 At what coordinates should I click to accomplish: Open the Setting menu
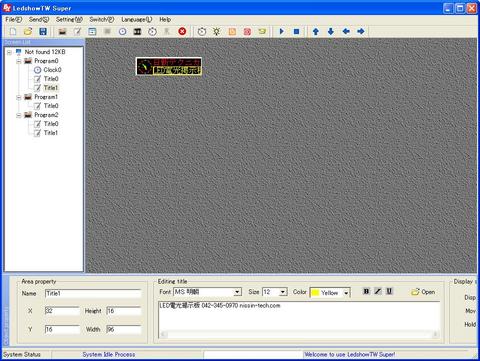[69, 20]
